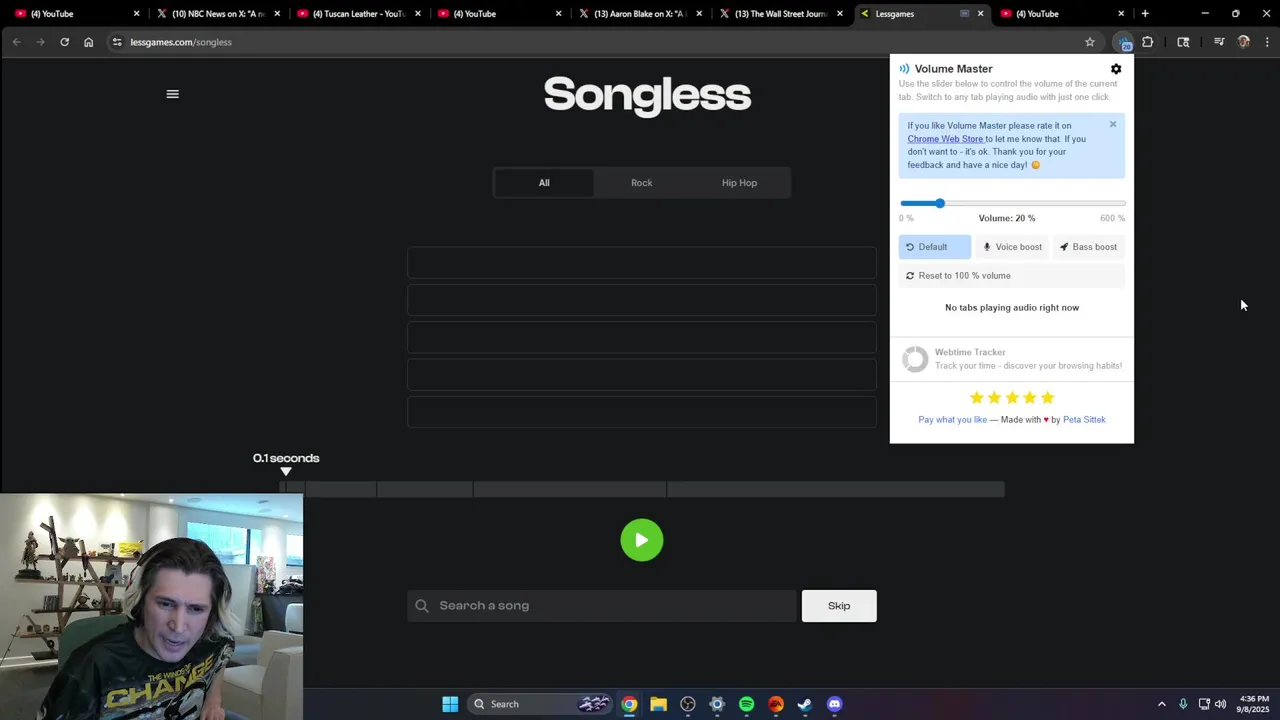
Task: Skip the current guess
Action: (839, 606)
